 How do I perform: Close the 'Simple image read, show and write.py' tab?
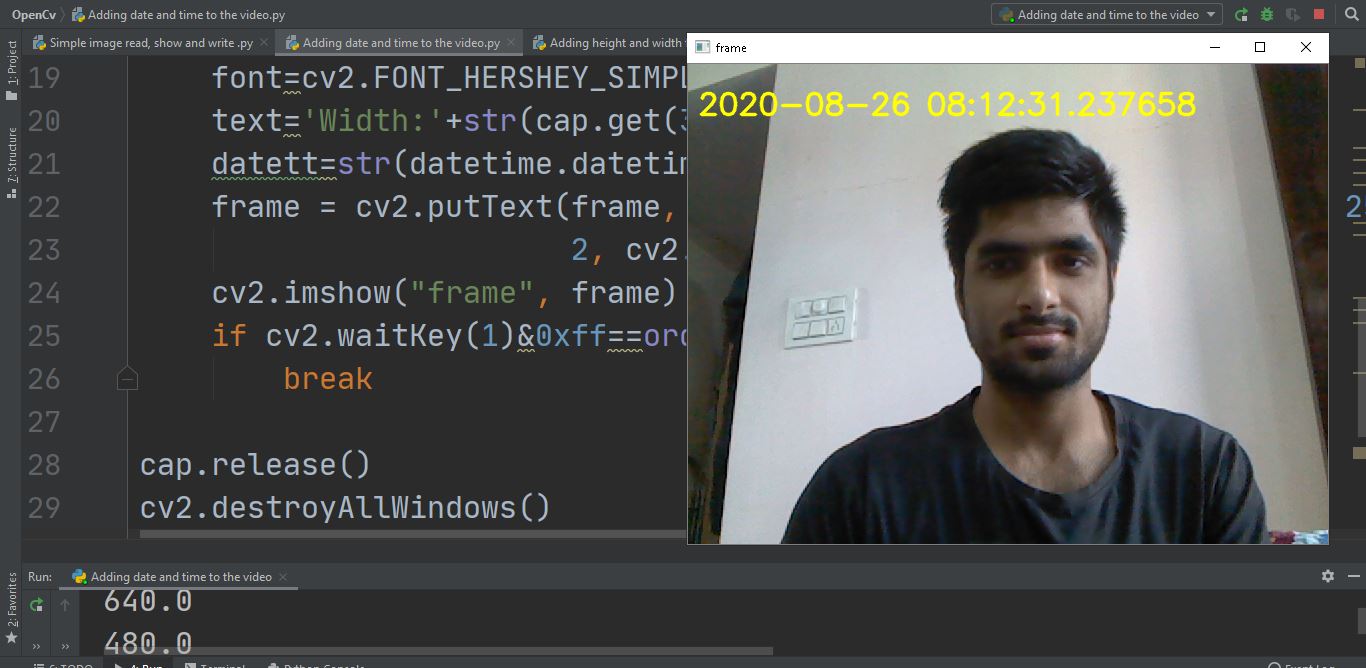point(264,43)
